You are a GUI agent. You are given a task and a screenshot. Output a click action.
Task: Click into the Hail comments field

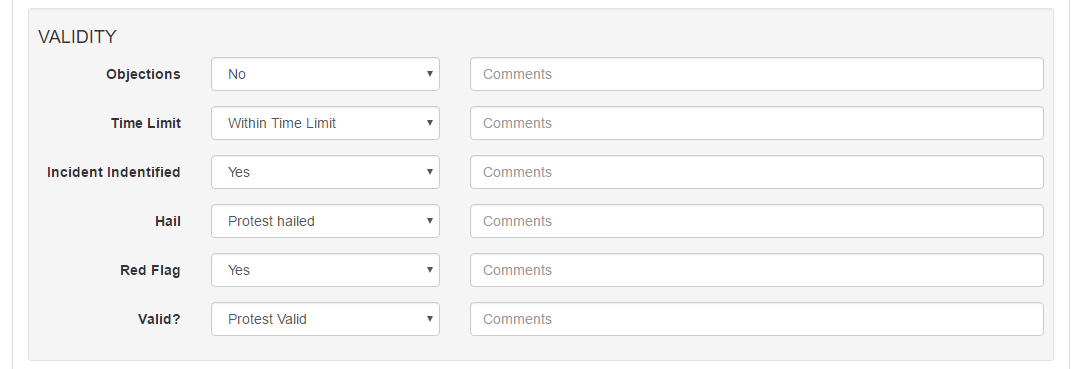[x=756, y=221]
